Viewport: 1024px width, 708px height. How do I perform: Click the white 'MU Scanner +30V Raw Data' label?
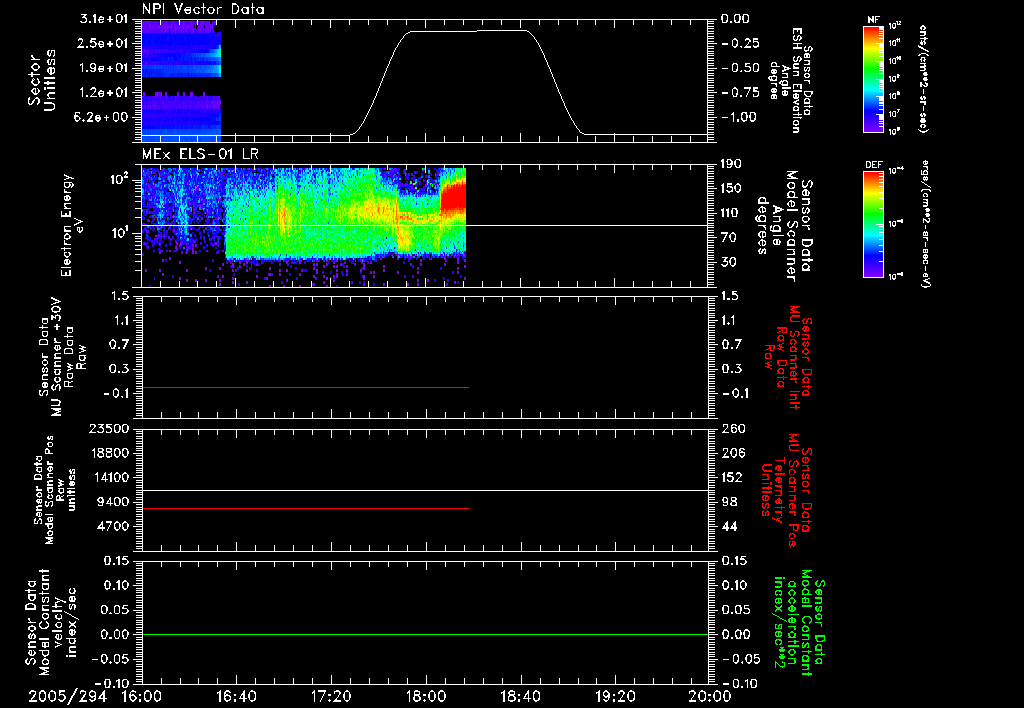click(62, 357)
